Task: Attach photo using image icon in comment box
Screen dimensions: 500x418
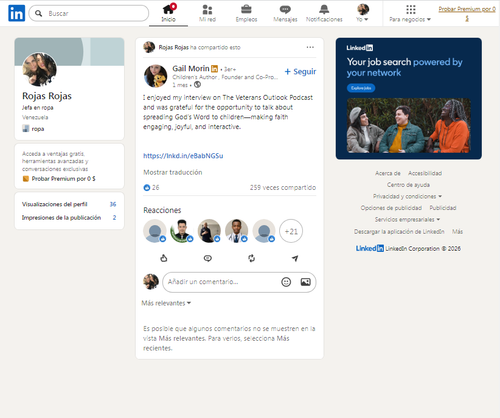Action: coord(305,282)
